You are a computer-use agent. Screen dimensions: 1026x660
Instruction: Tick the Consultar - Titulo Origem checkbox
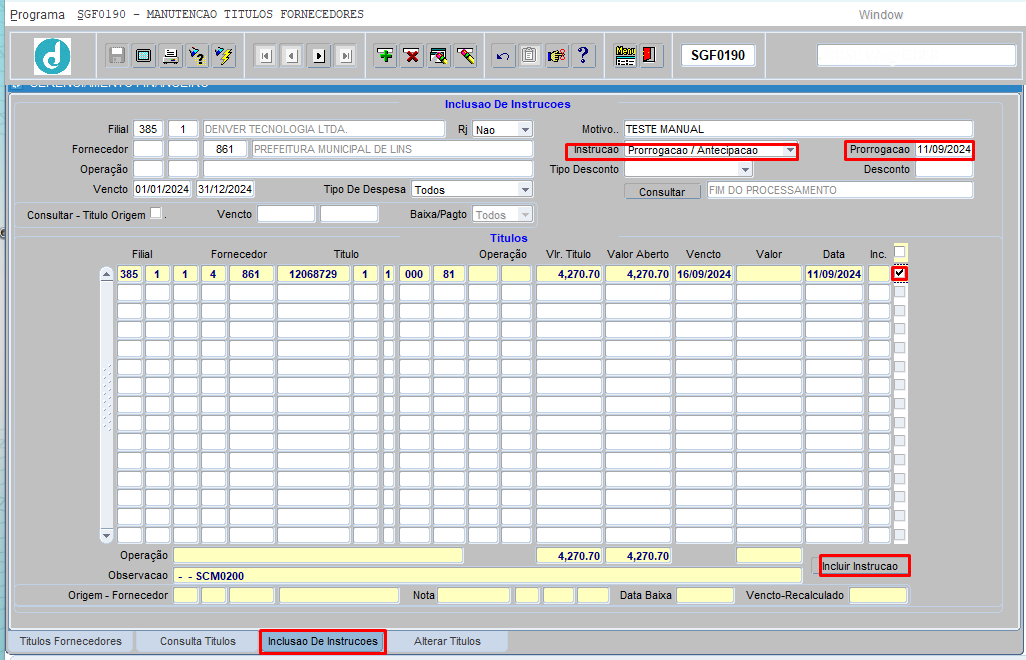pos(155,213)
